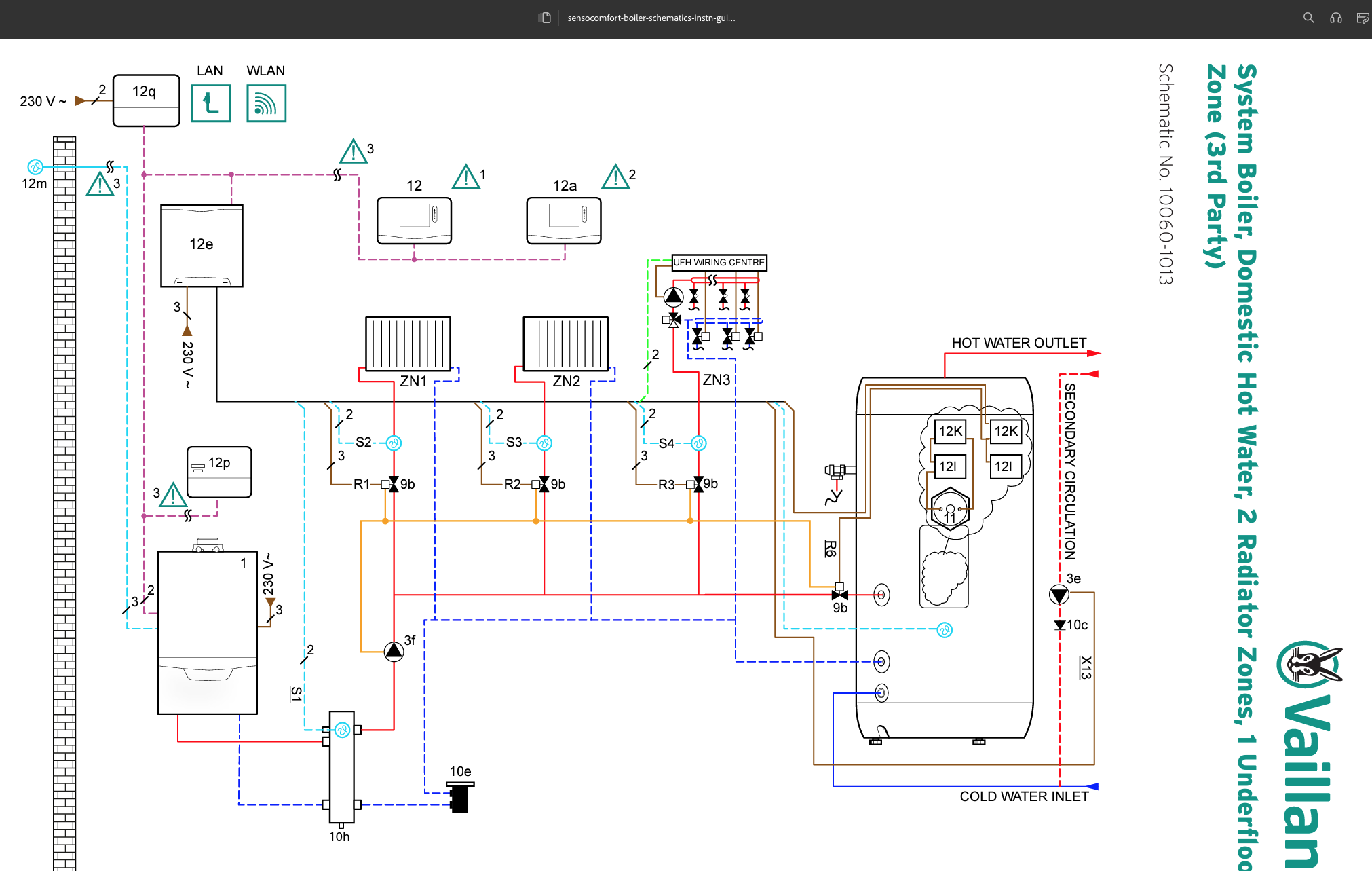Click the Read Aloud headphones icon
The width and height of the screenshot is (1372, 871).
point(1335,18)
